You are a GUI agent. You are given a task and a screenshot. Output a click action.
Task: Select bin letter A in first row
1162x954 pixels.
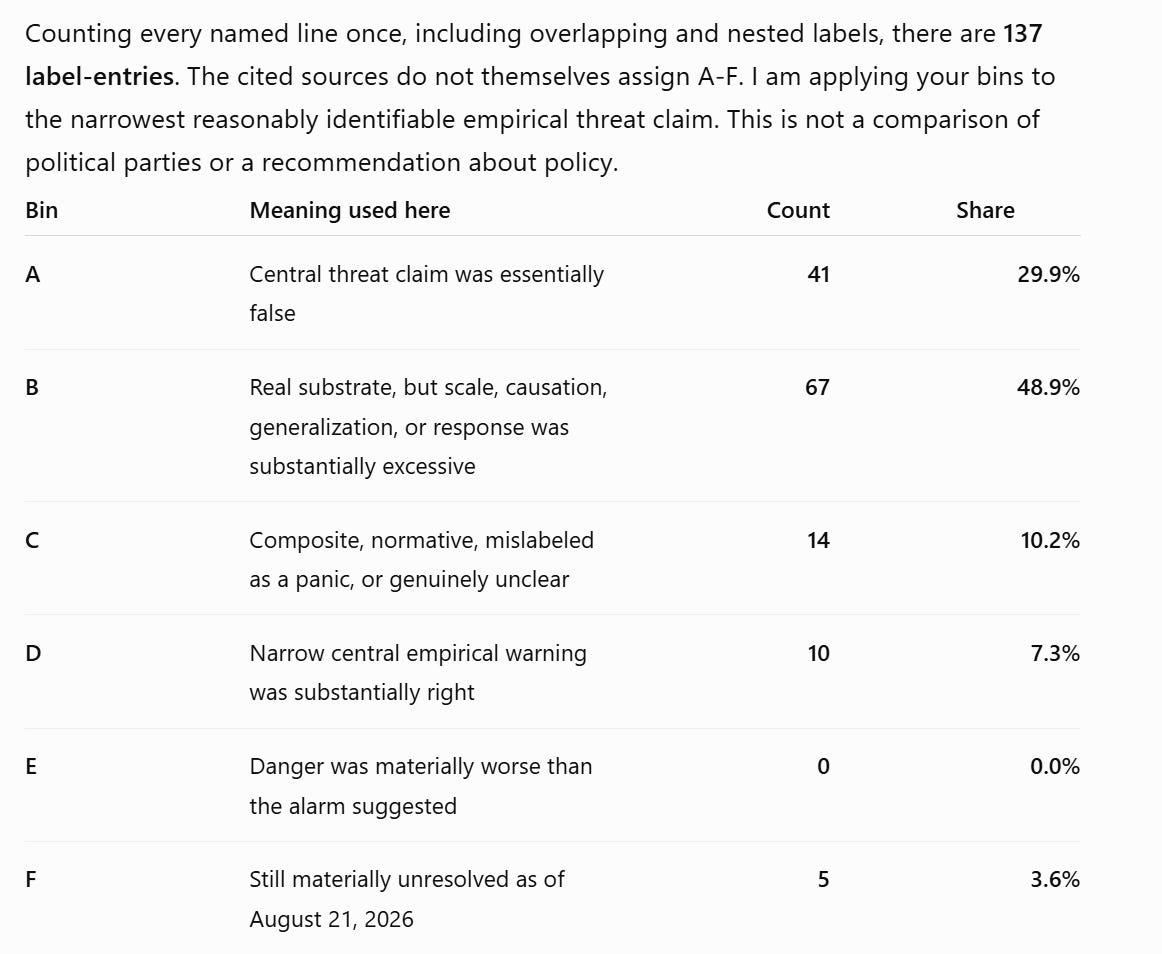click(x=33, y=275)
